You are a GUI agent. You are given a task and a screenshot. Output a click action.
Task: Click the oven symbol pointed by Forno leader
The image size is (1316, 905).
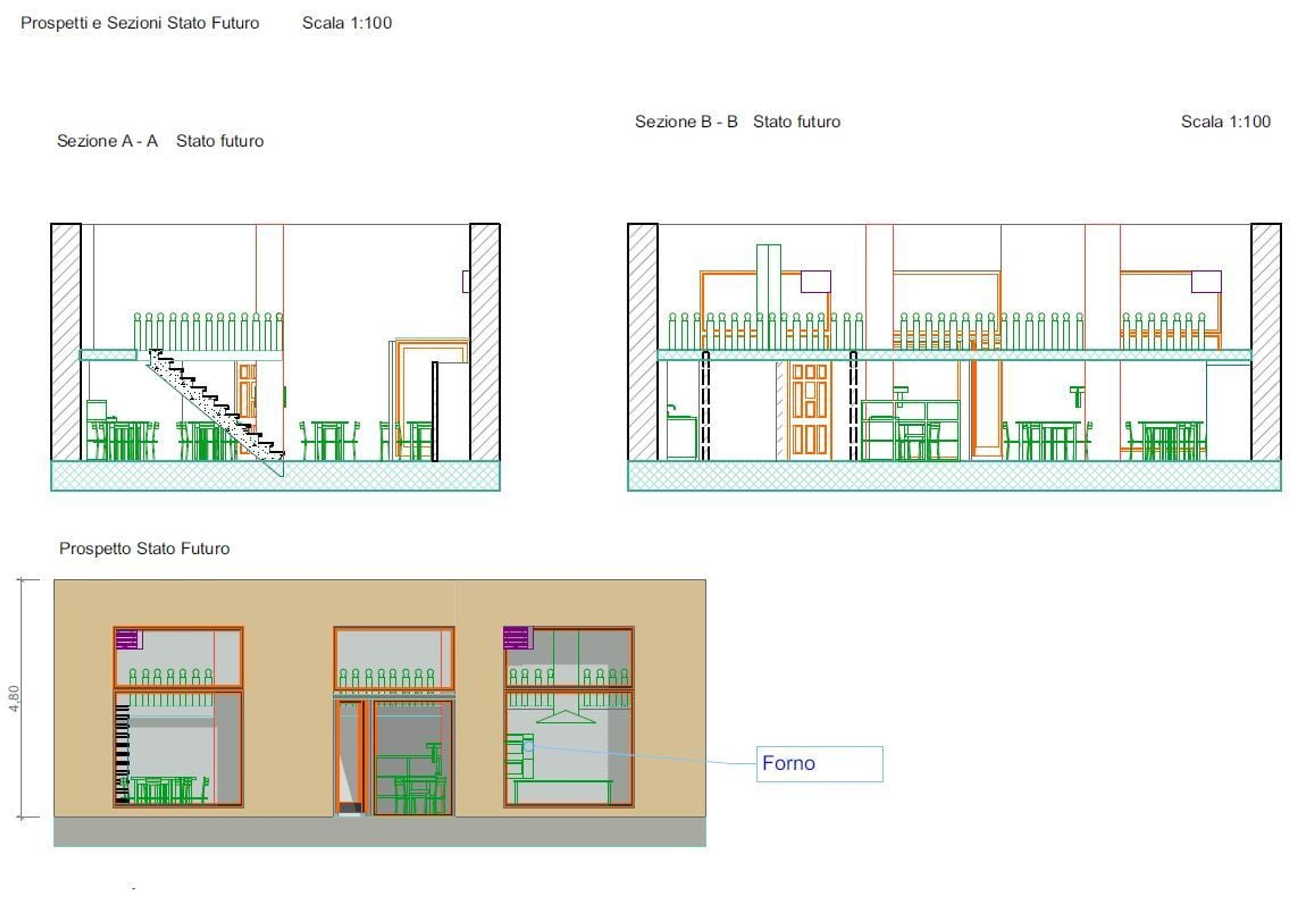click(x=519, y=755)
